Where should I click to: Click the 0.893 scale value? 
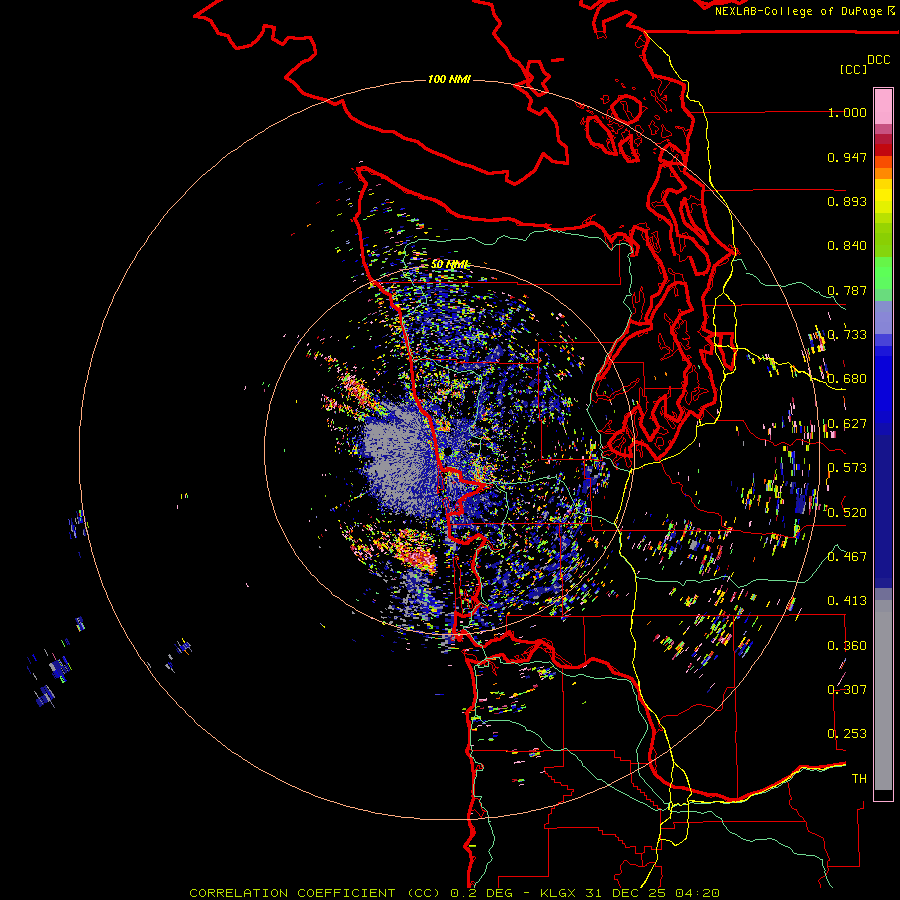(847, 201)
